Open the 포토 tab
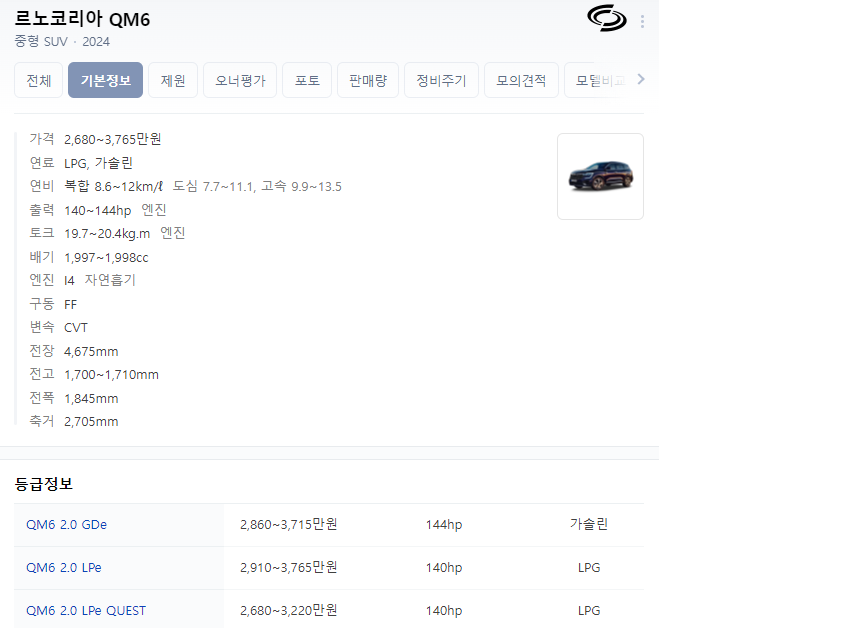 coord(307,80)
